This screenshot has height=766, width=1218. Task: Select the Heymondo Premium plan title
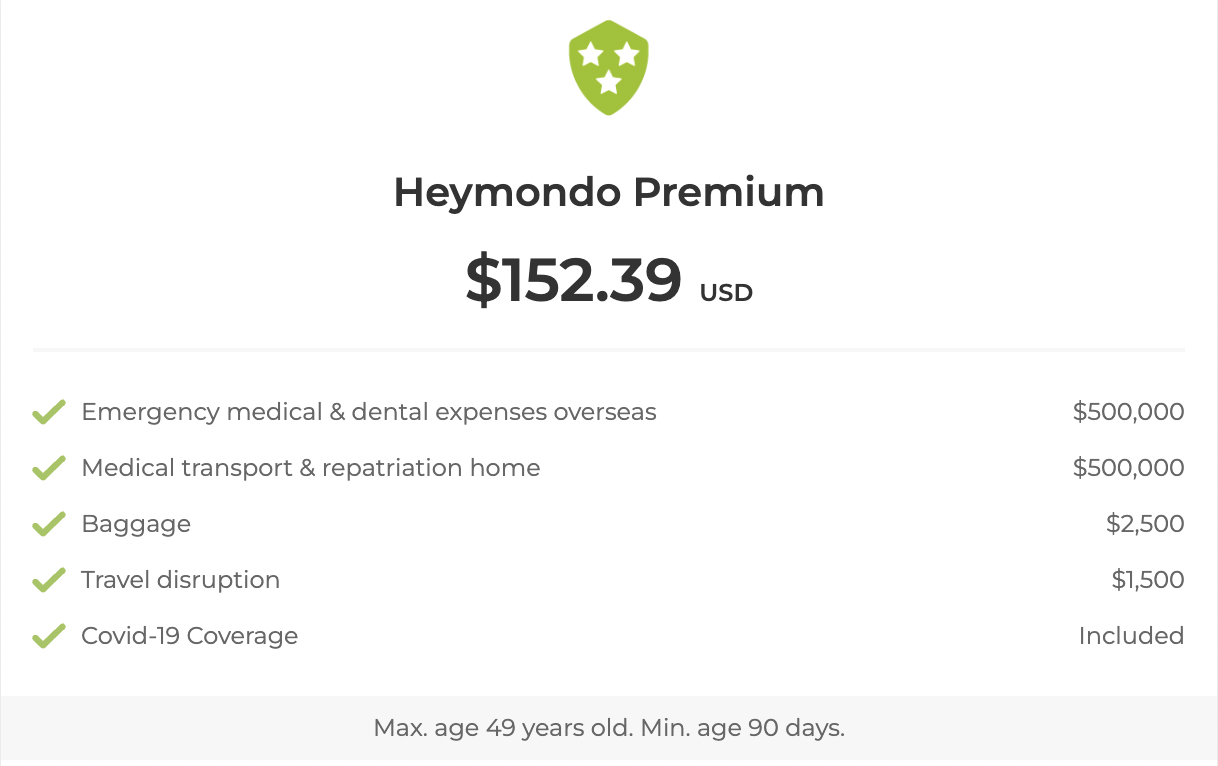(x=609, y=193)
